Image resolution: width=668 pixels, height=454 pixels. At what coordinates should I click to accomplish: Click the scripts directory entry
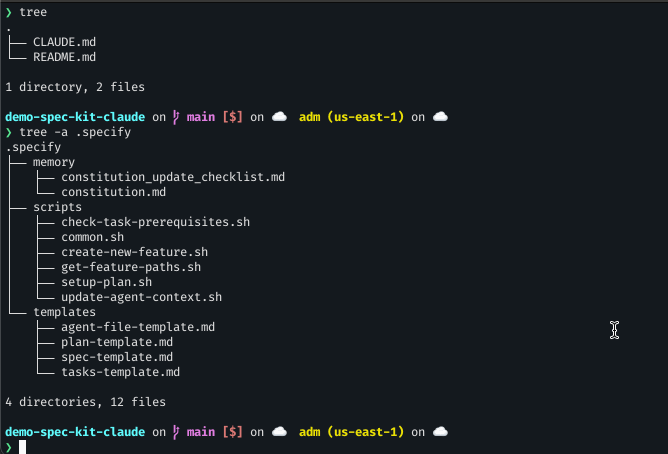point(57,207)
